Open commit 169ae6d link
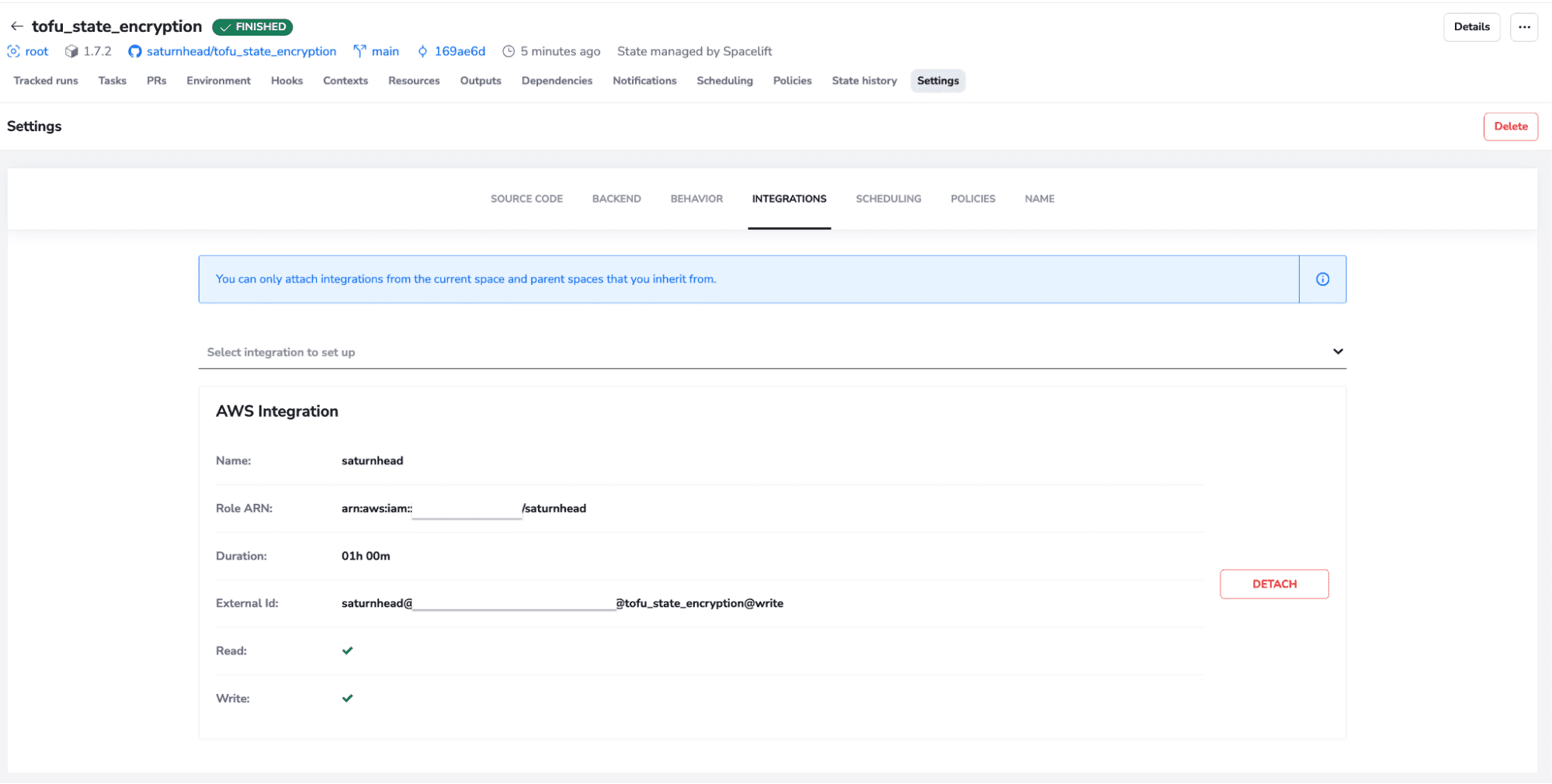Viewport: 1552px width, 784px height. pos(460,51)
